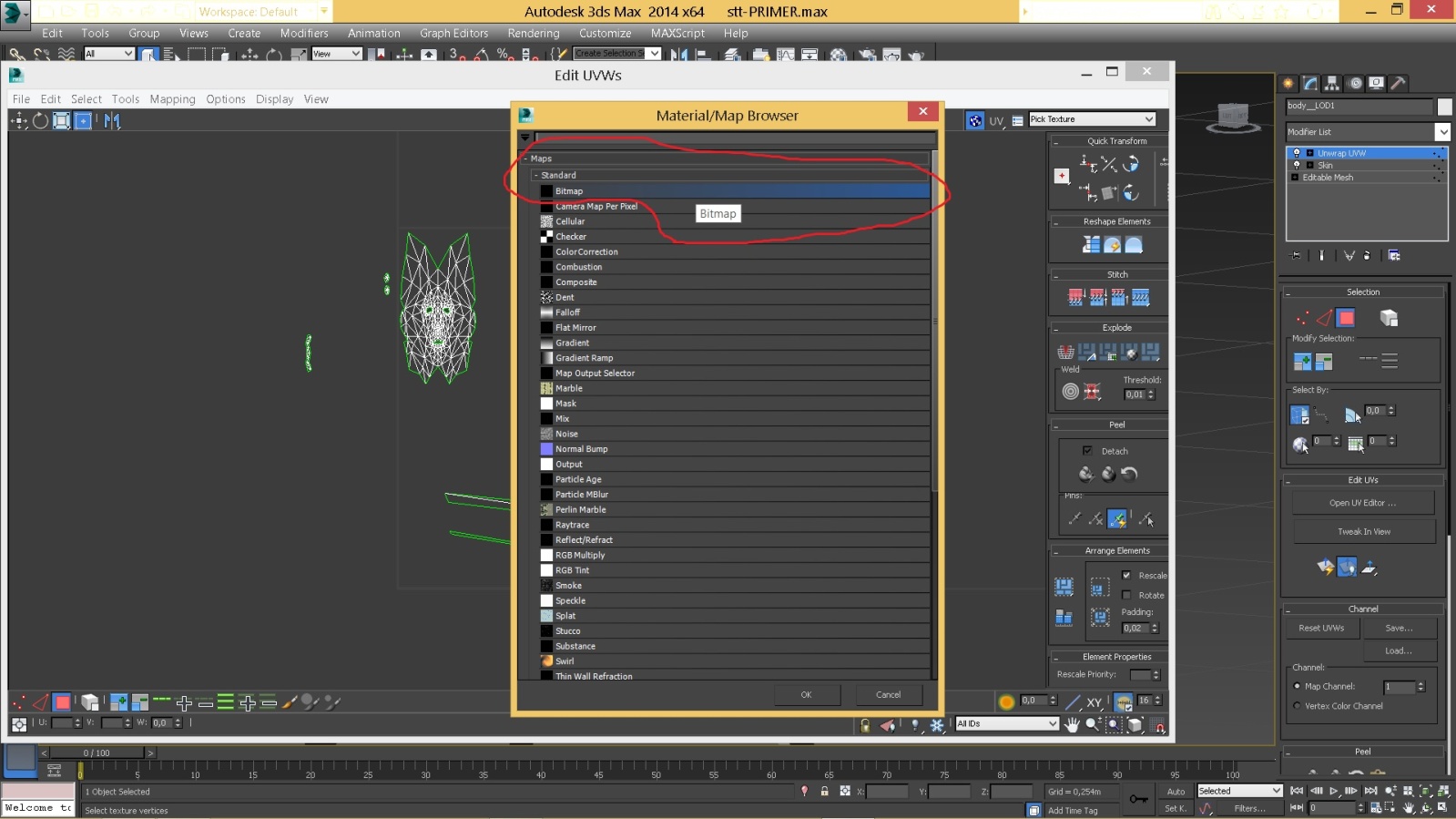1456x819 pixels.
Task: Toggle the Unwrap UVW modifier lightbulb
Action: (x=1297, y=153)
